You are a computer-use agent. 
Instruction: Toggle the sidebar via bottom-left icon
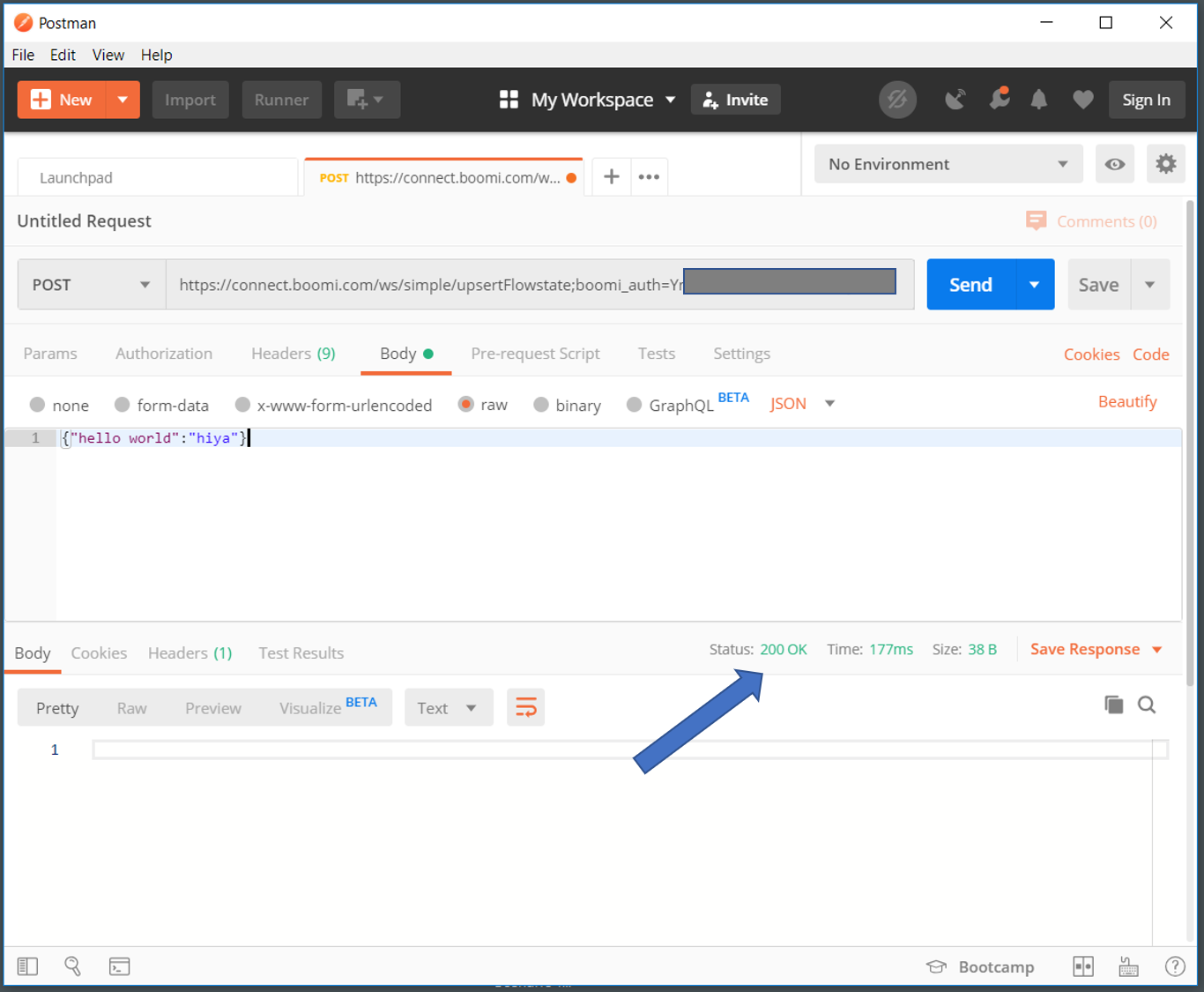click(26, 966)
